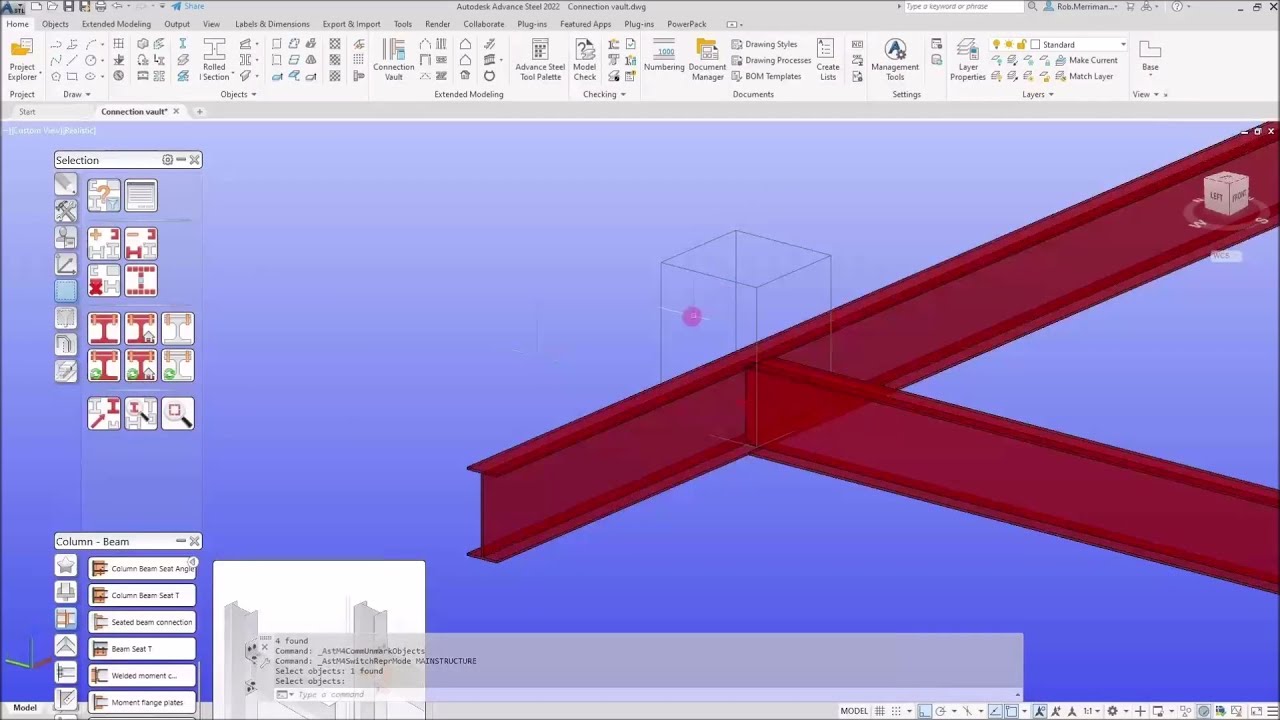Click the layer color swatch beside Standard

point(1035,44)
